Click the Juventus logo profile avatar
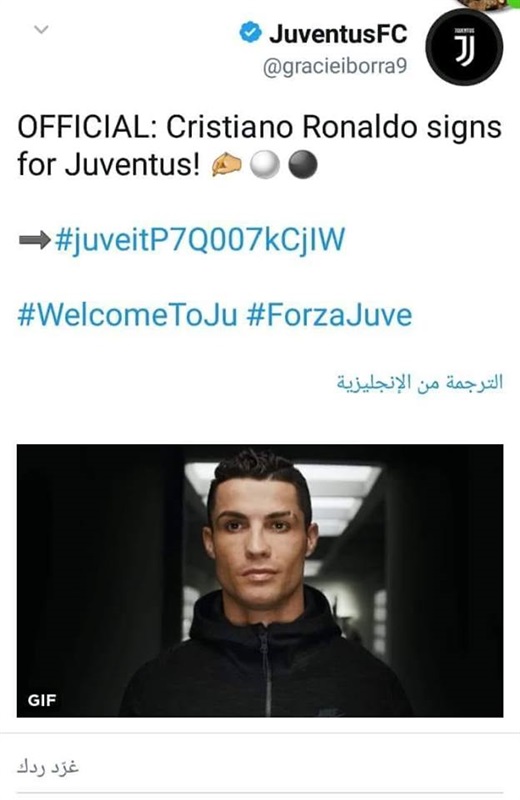Screen dimensions: 520x800 [464, 47]
